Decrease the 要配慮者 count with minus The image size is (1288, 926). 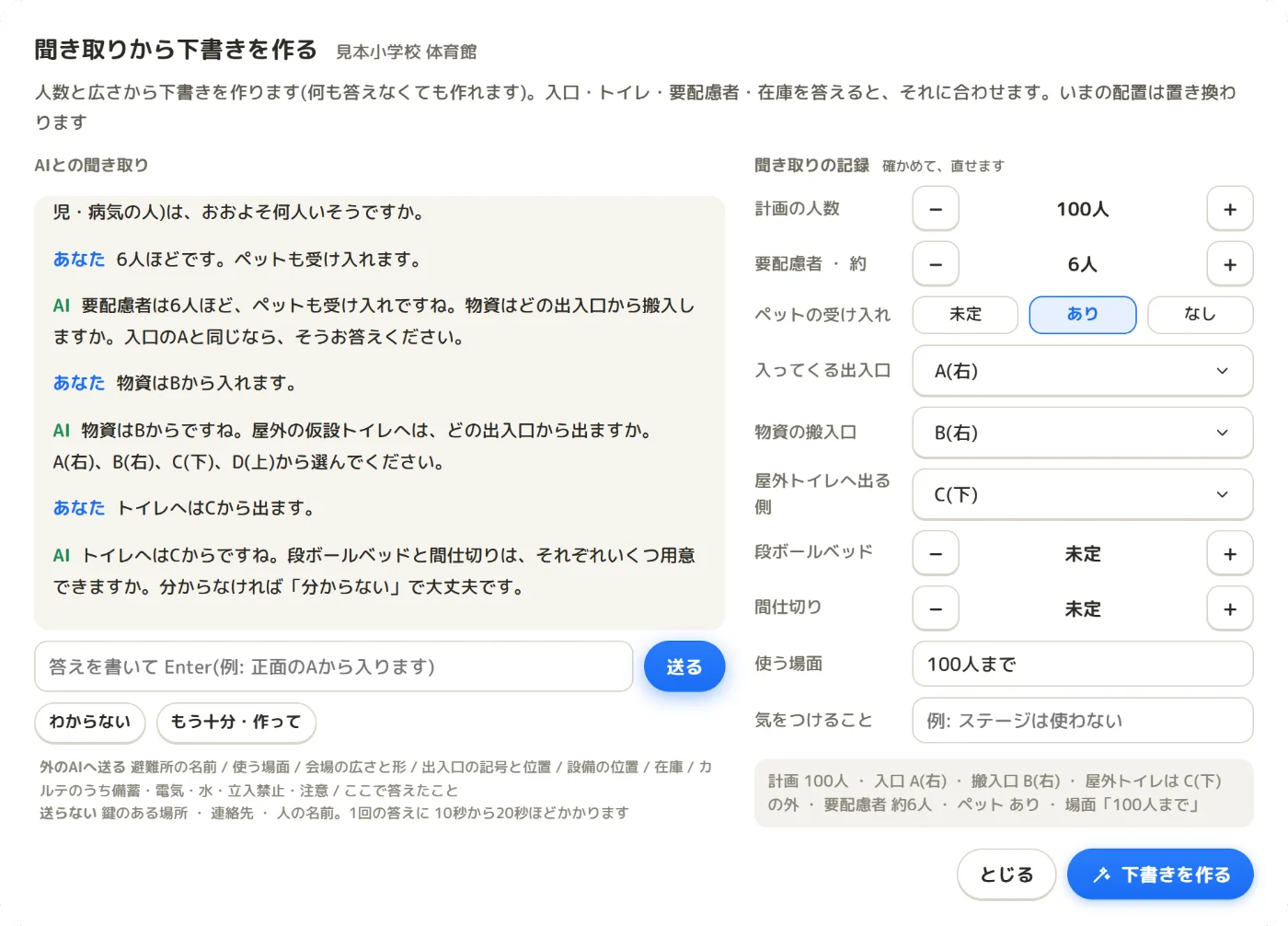click(x=936, y=264)
